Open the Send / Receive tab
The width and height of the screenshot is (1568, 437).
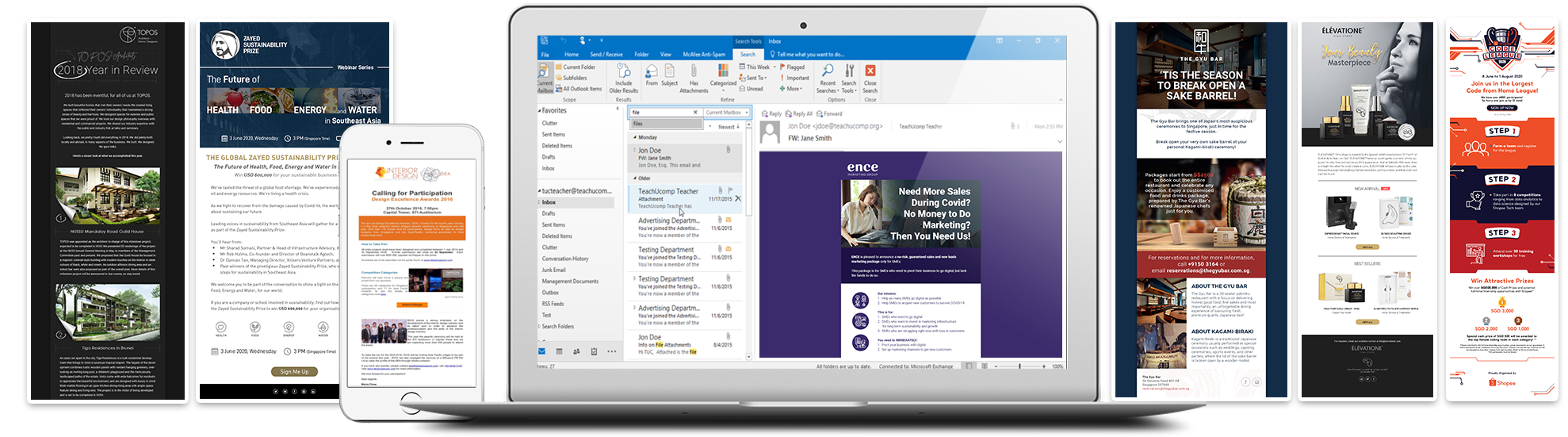coord(606,55)
